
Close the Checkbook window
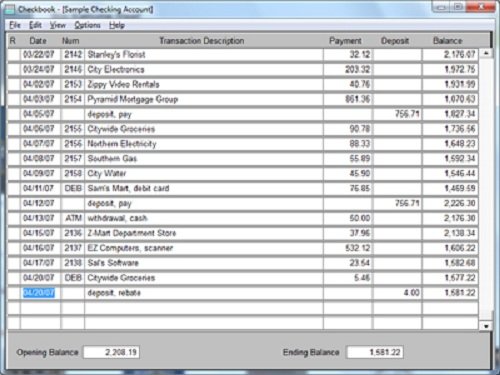(x=481, y=7)
